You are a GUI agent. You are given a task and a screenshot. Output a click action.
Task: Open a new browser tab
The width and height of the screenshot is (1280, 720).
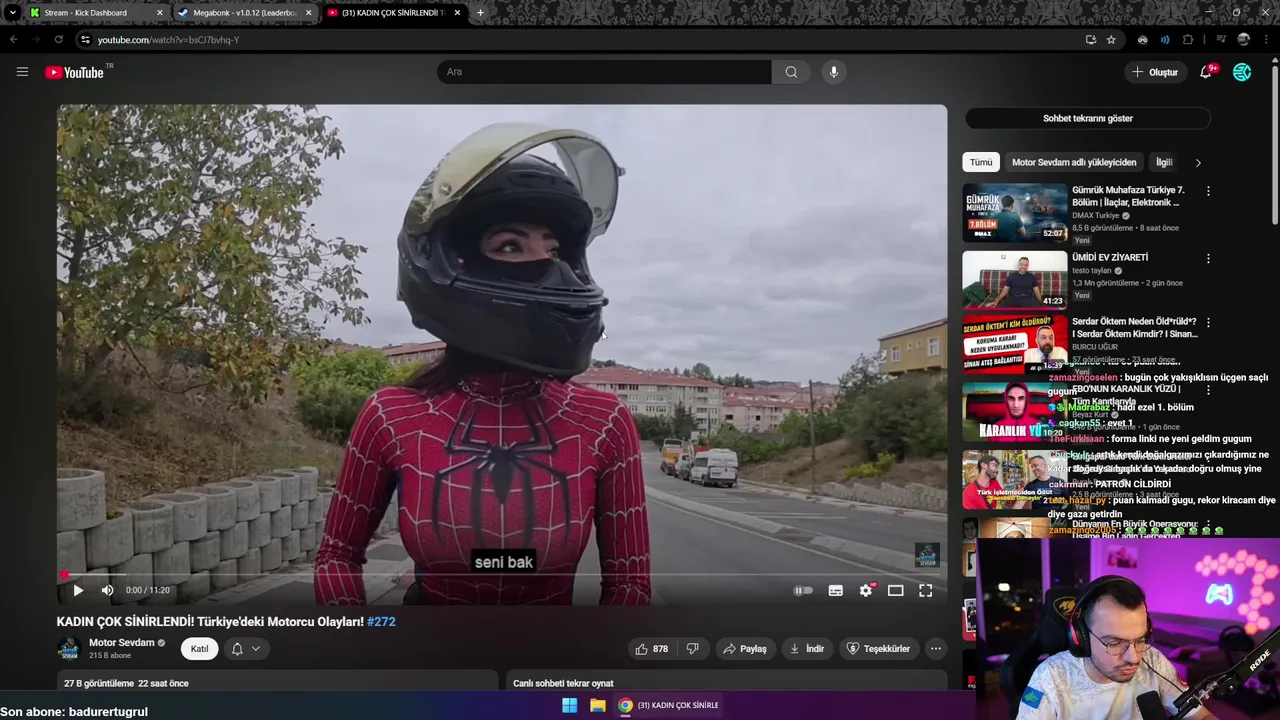[480, 13]
